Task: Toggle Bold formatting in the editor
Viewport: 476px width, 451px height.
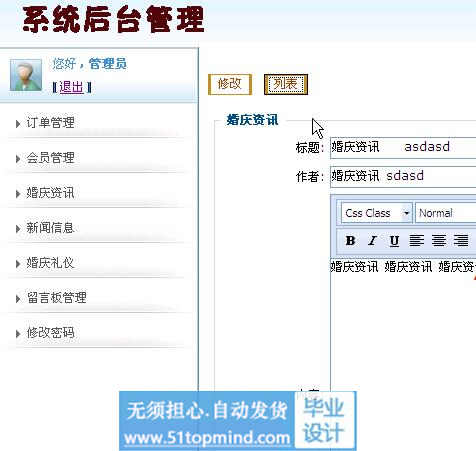Action: [350, 240]
